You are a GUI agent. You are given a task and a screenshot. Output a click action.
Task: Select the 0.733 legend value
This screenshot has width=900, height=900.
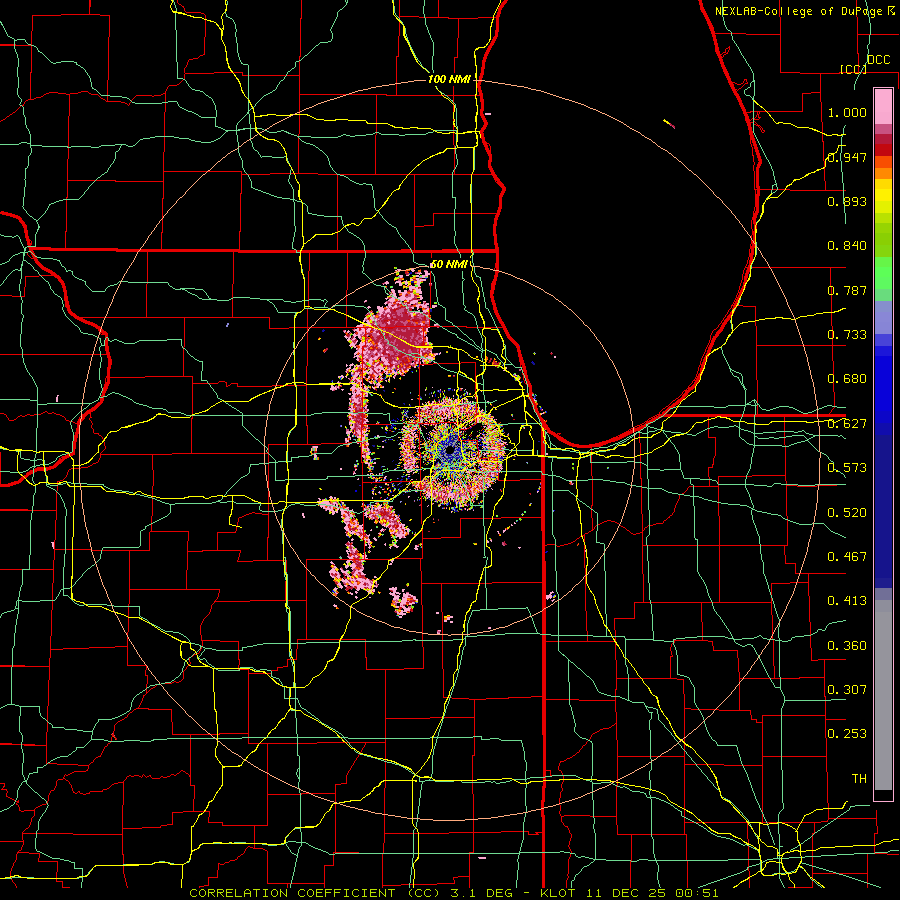coord(847,335)
